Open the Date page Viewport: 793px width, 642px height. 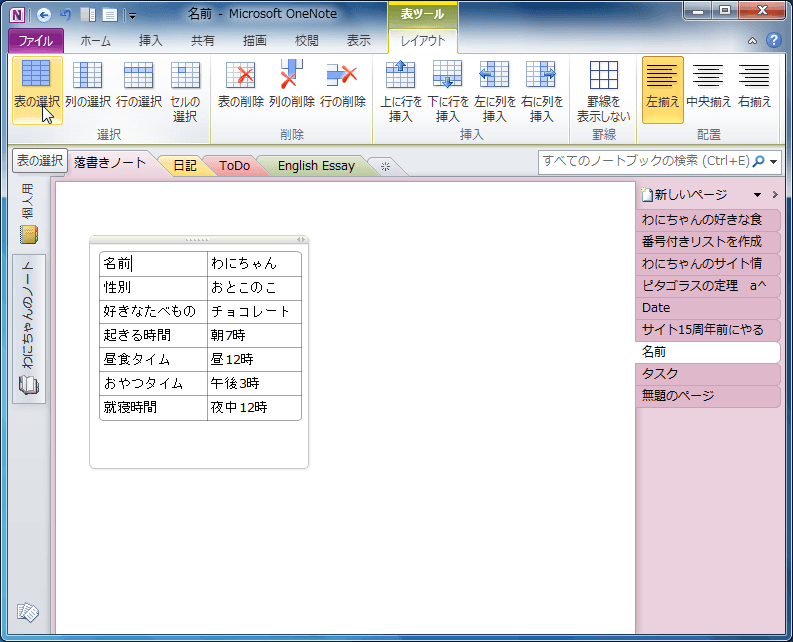(707, 308)
